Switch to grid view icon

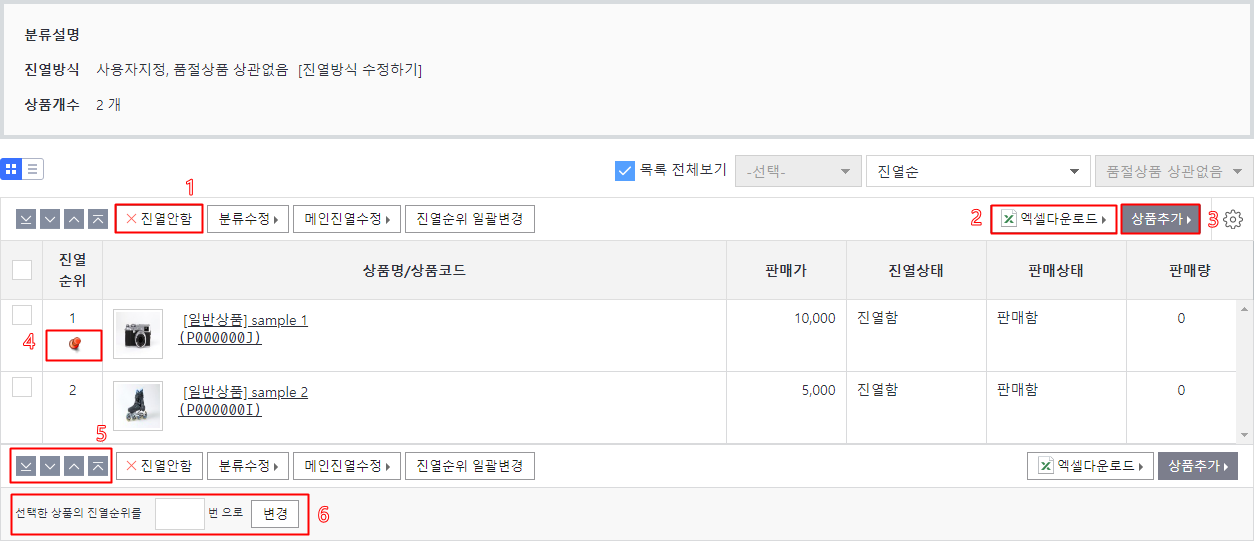[11, 169]
